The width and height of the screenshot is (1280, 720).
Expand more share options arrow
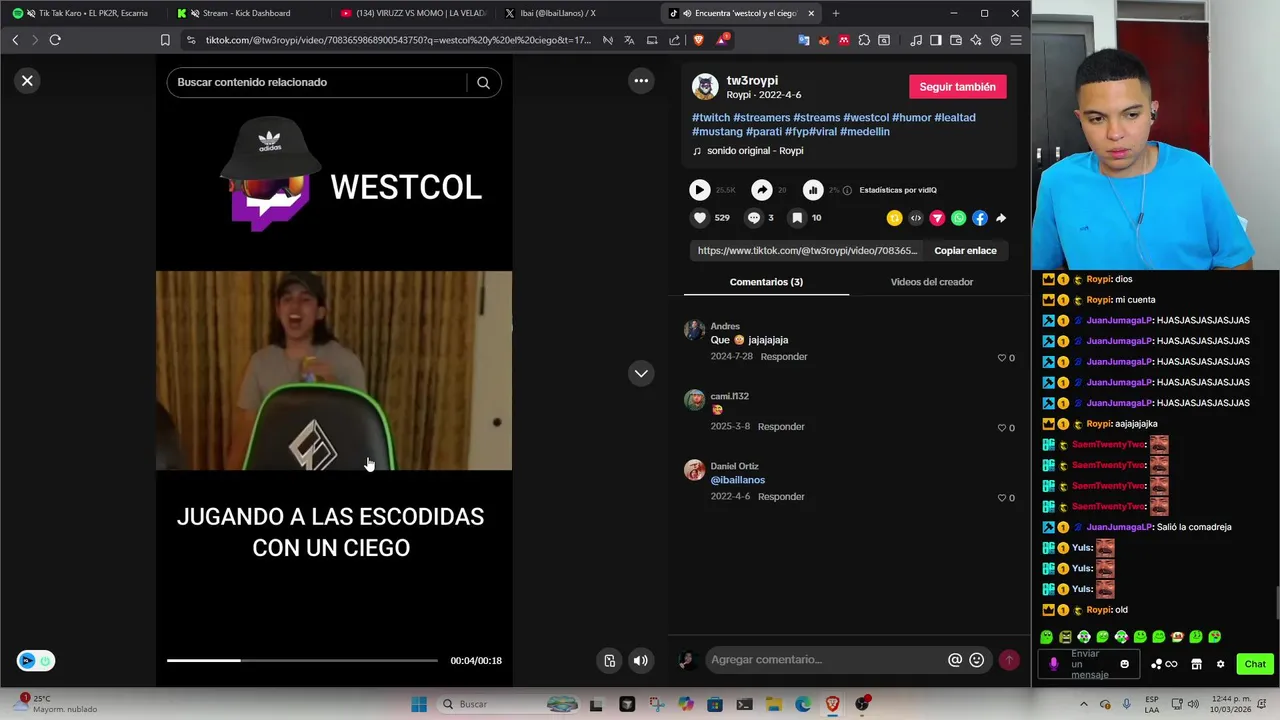(1001, 218)
